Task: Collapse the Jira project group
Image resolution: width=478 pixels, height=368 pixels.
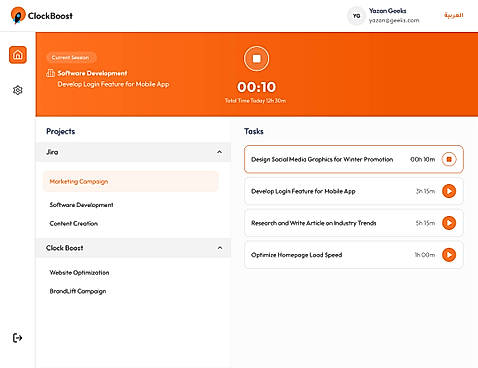Action: [219, 152]
